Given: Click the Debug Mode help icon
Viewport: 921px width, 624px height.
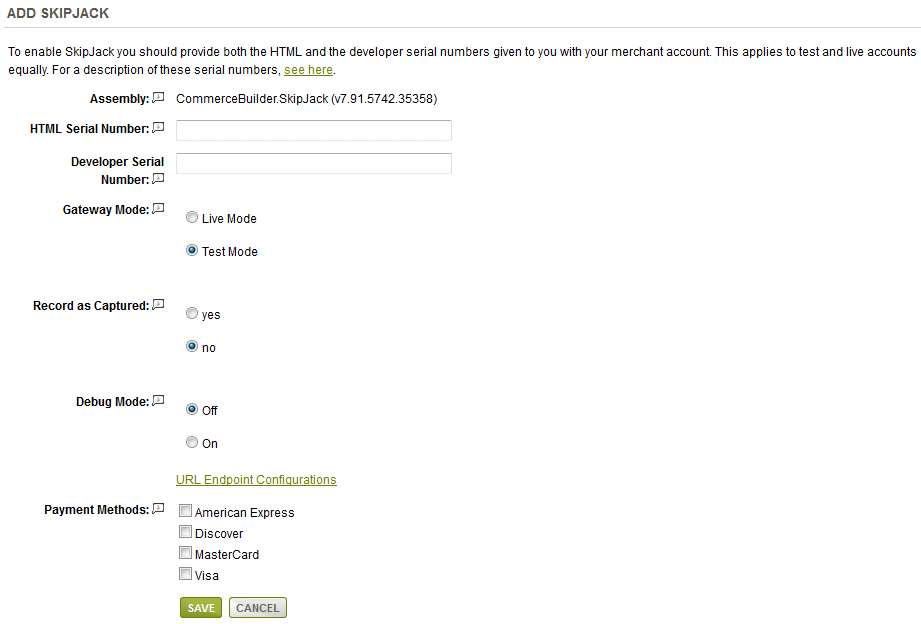Looking at the screenshot, I should (x=158, y=401).
